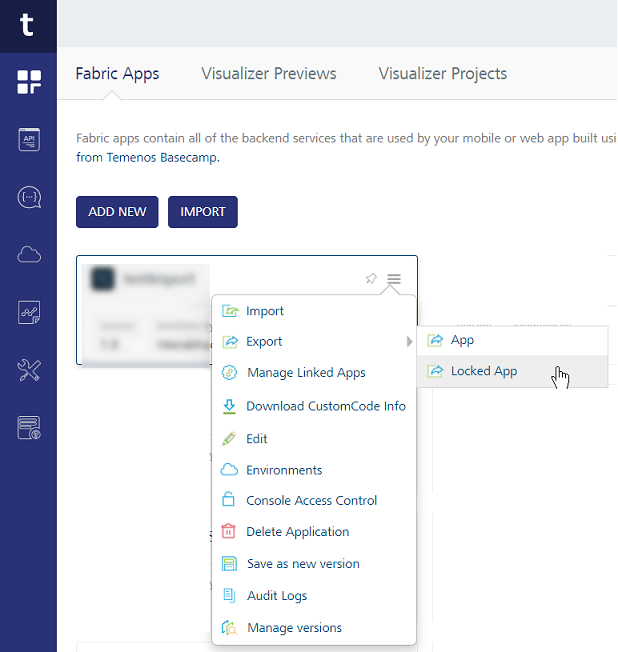Click the Save as new version icon
The image size is (618, 652).
(x=229, y=564)
